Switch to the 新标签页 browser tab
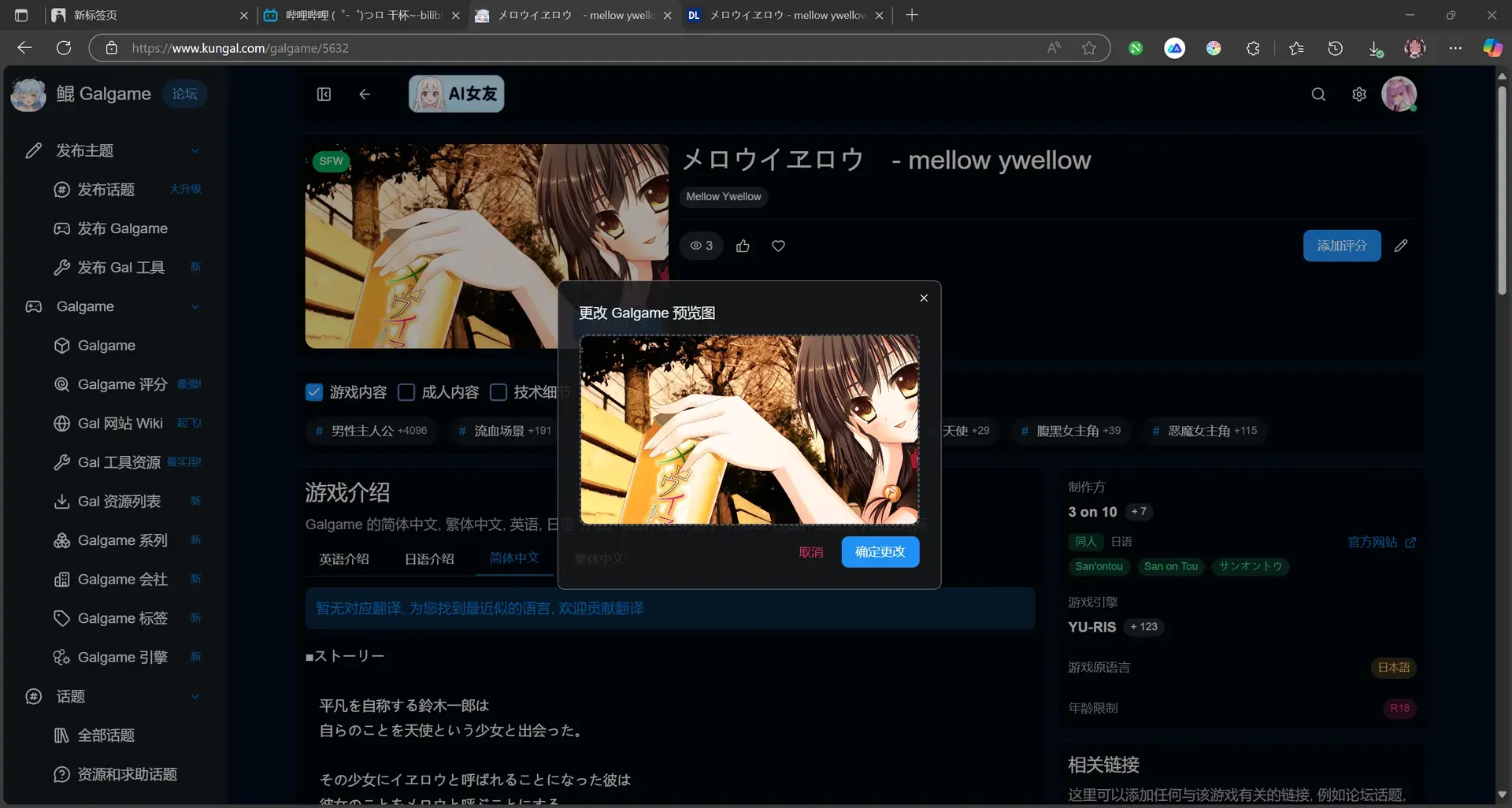This screenshot has height=808, width=1512. click(x=150, y=15)
